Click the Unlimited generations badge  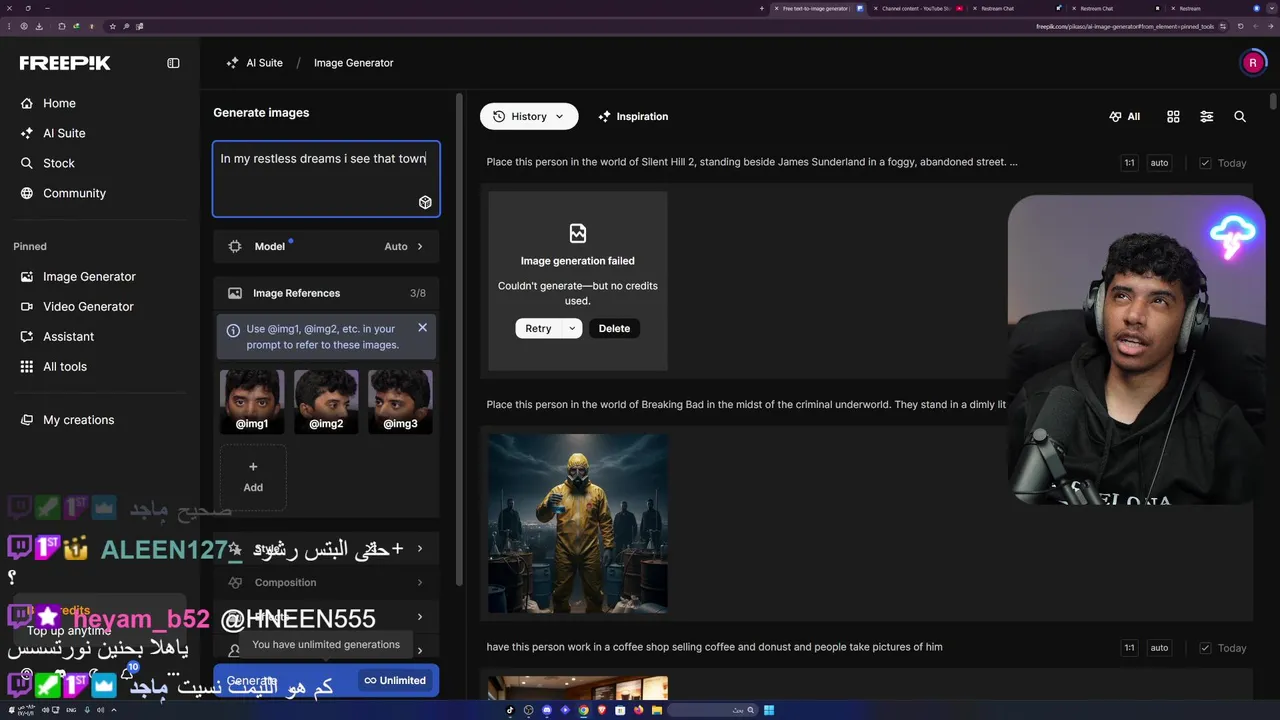point(396,680)
